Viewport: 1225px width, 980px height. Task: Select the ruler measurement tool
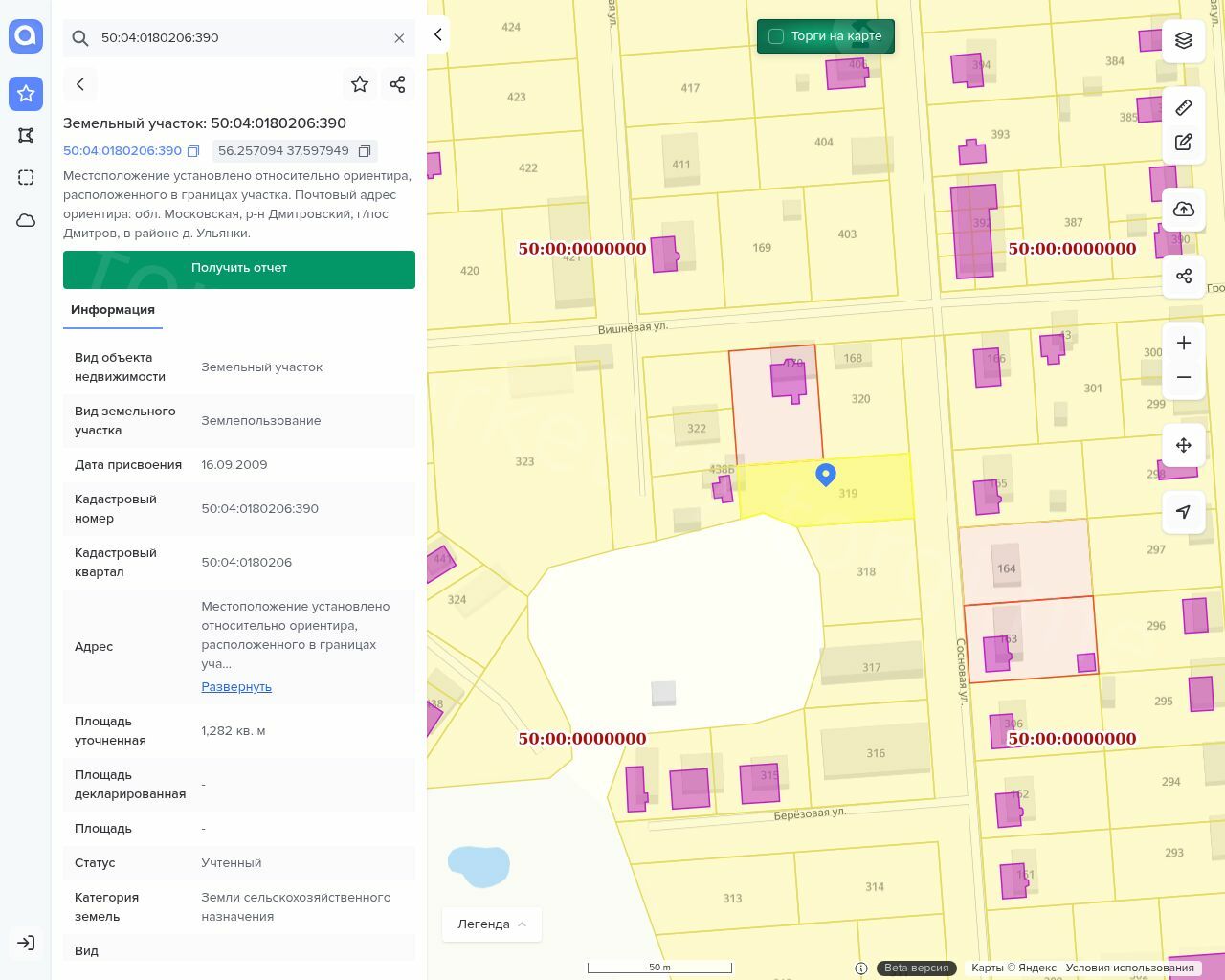pos(1184,107)
